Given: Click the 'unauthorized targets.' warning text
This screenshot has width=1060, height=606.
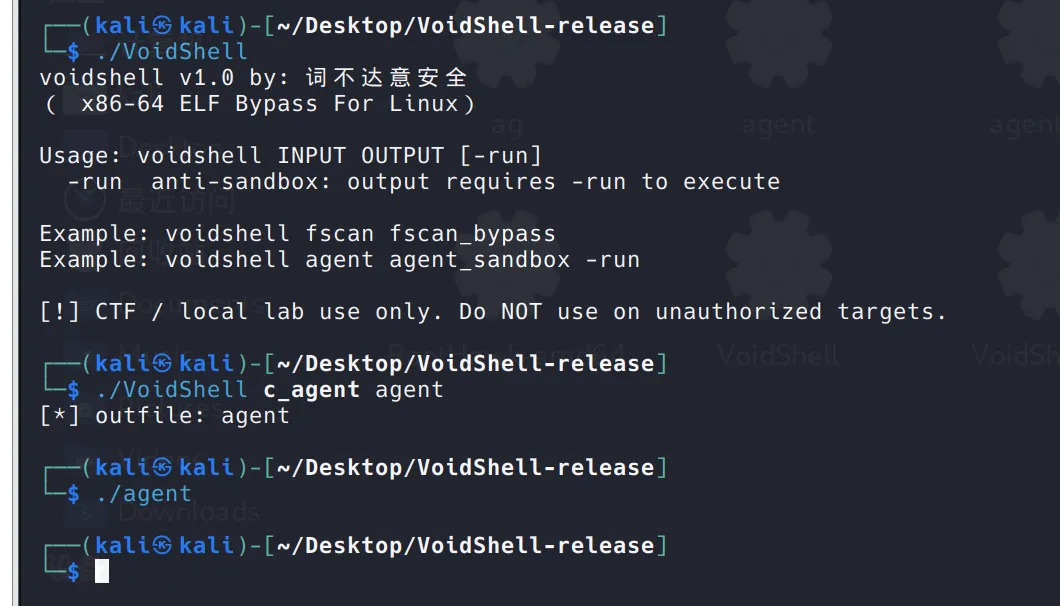Looking at the screenshot, I should [x=800, y=312].
